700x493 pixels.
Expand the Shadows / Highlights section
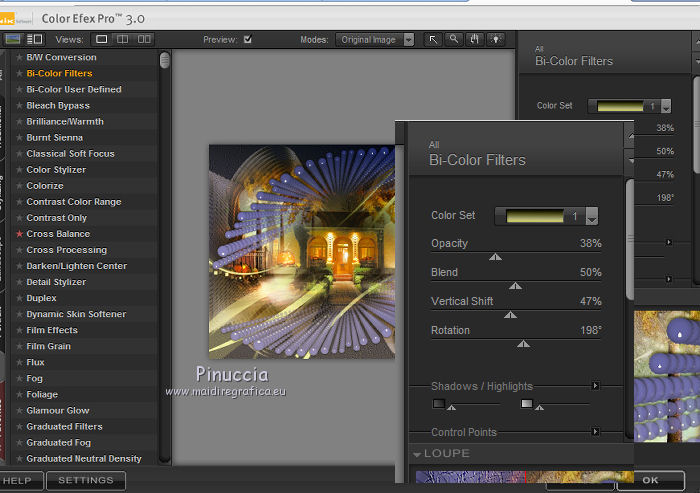pyautogui.click(x=595, y=386)
